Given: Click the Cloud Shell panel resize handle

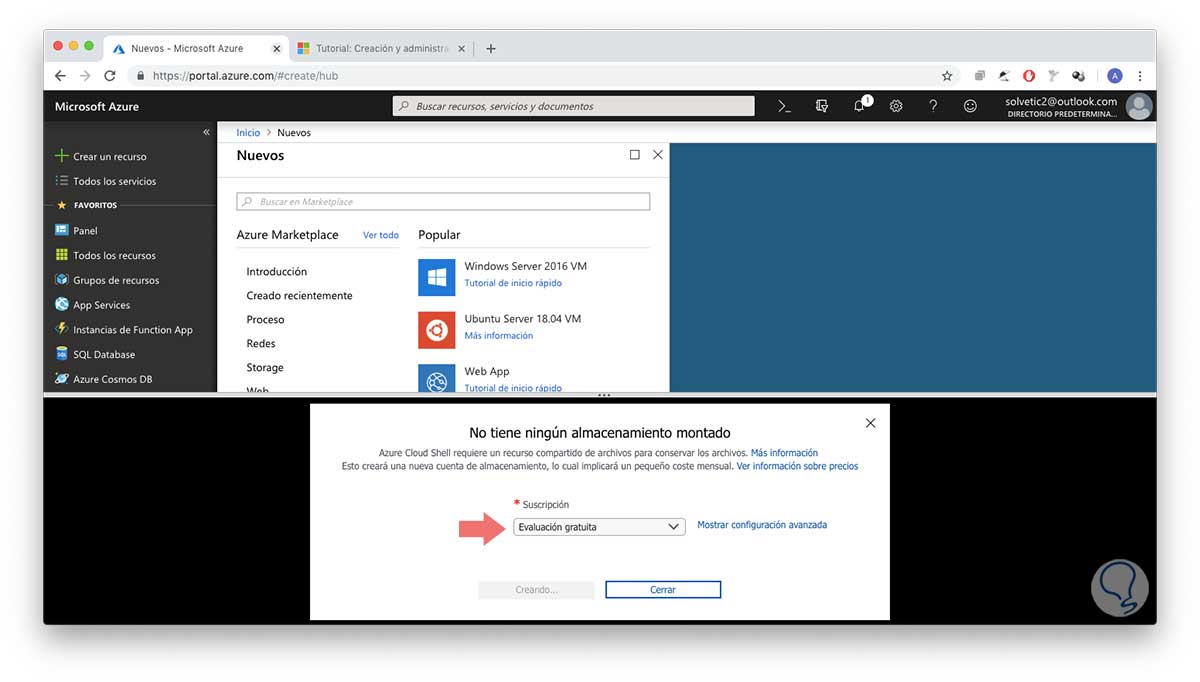Looking at the screenshot, I should [x=603, y=396].
